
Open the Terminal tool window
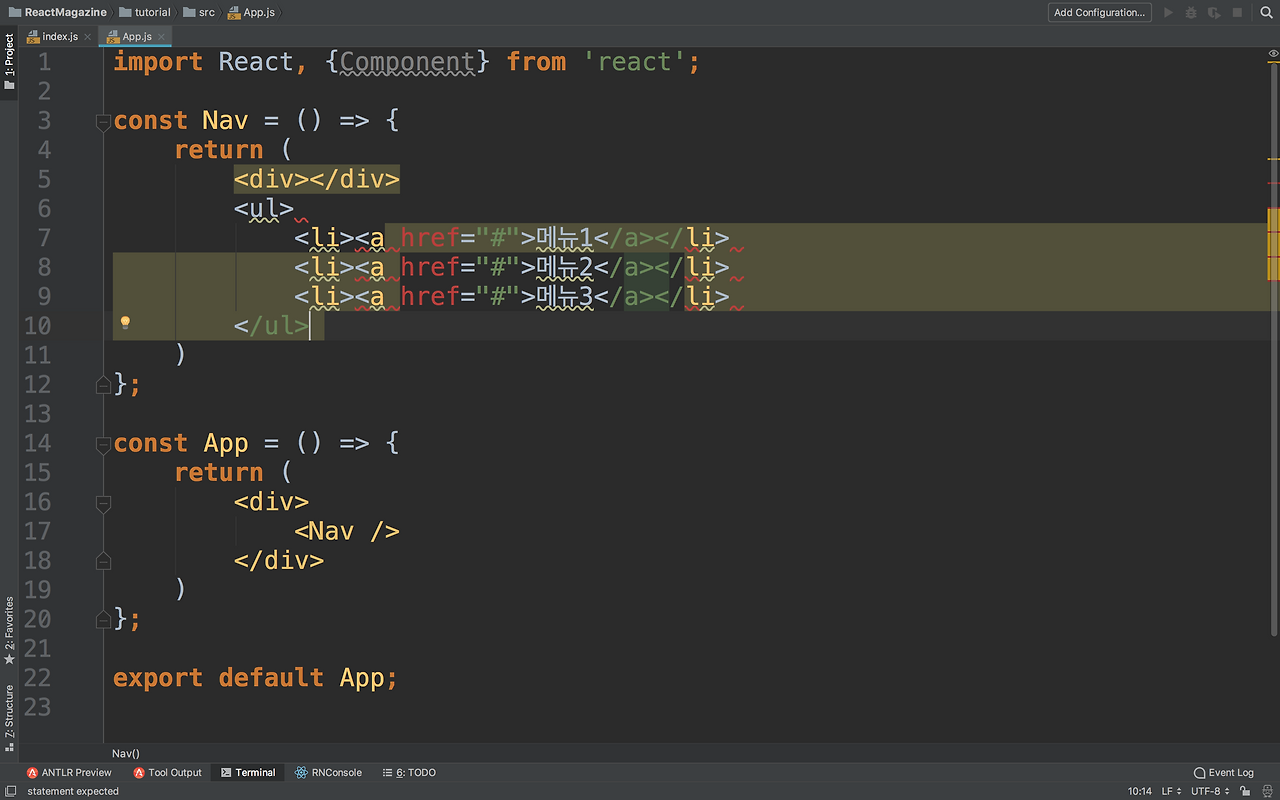click(248, 772)
